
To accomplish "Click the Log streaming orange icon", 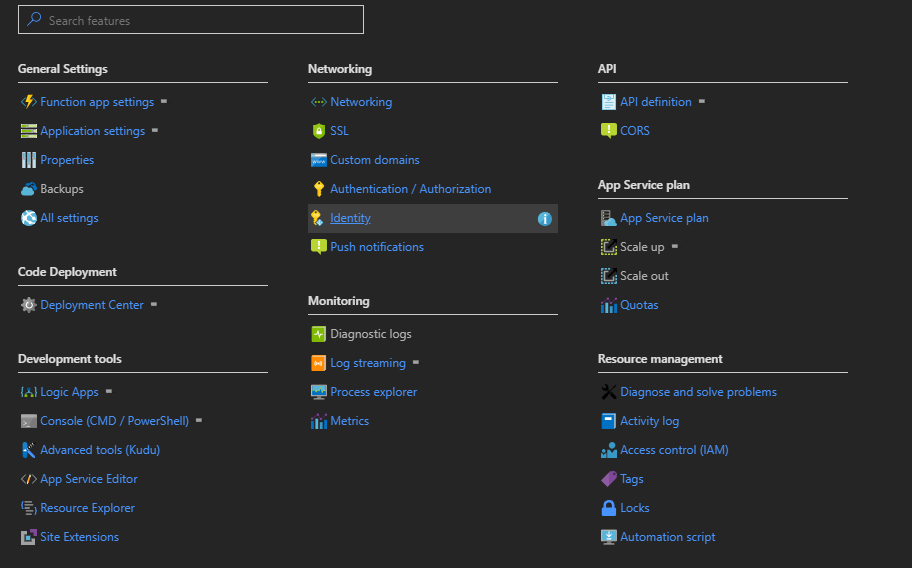I will coord(318,363).
